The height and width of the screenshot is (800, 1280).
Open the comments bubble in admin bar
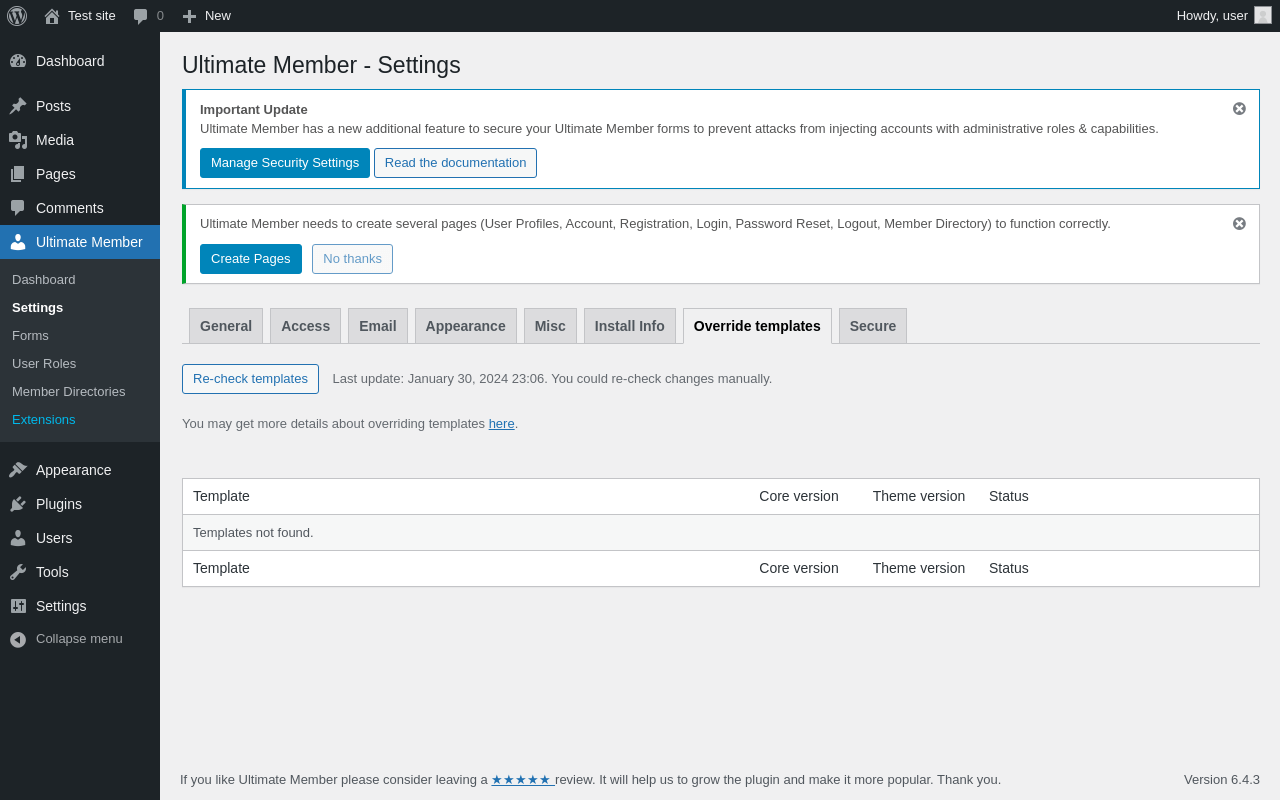point(141,16)
